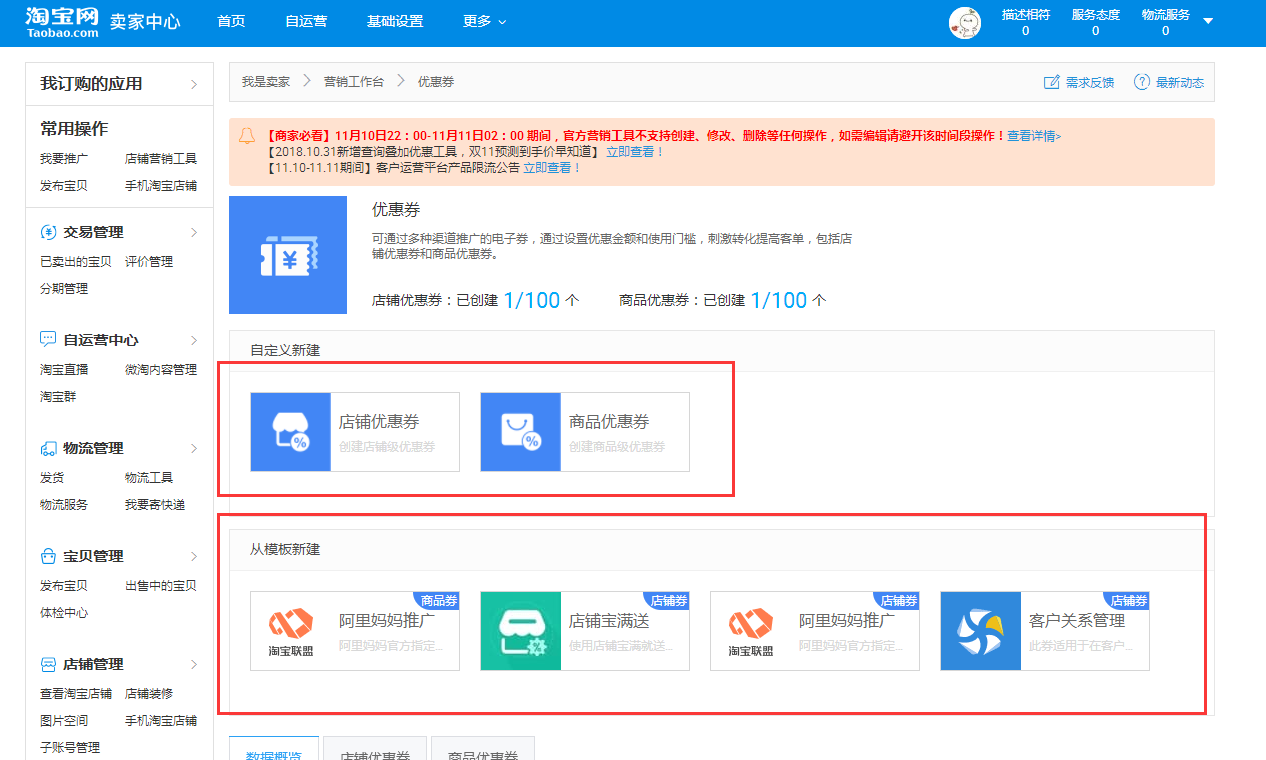
Task: Open 自运营 in top navigation
Action: click(306, 21)
